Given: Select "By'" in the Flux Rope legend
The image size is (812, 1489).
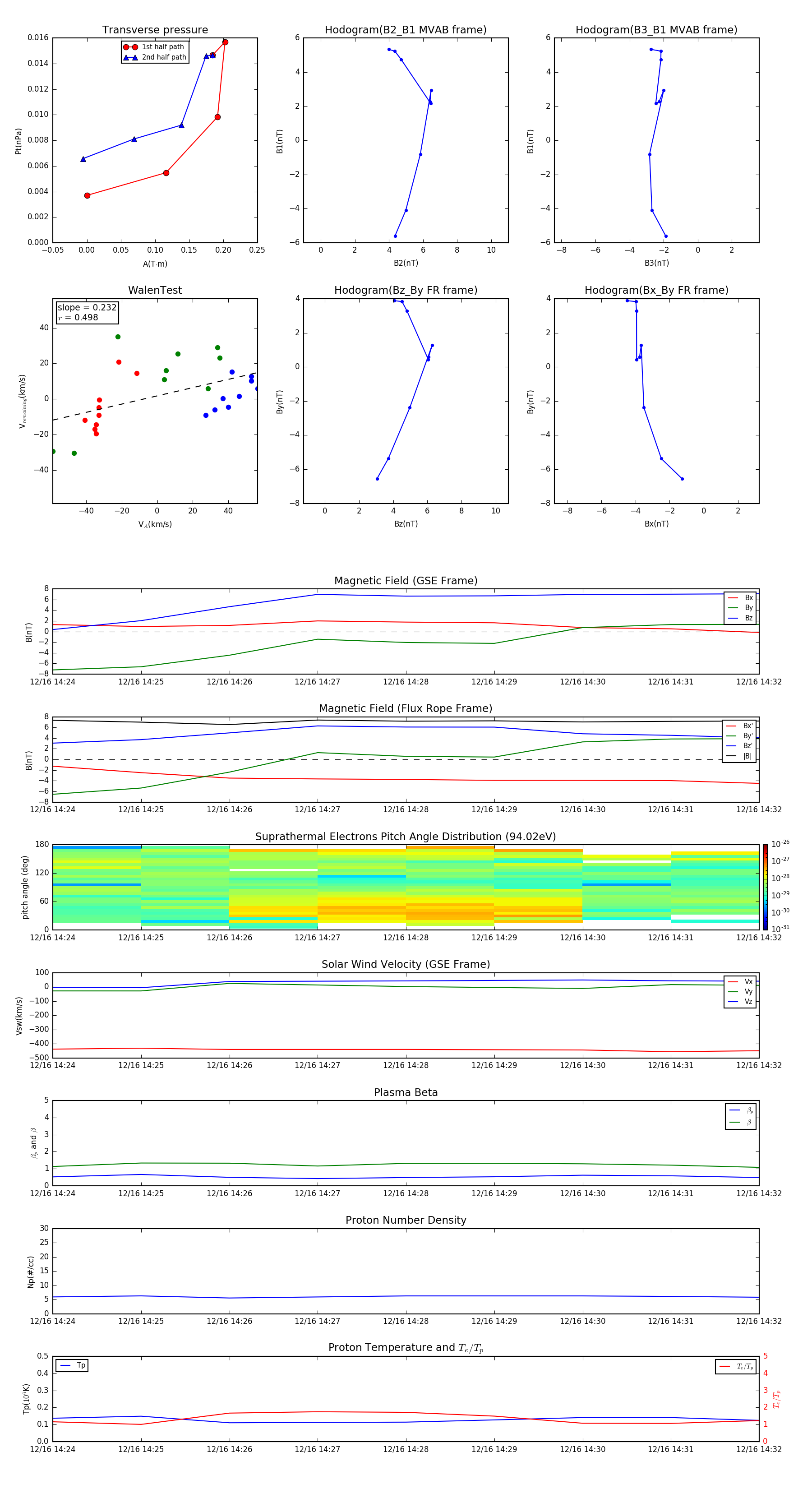Looking at the screenshot, I should click(x=739, y=736).
